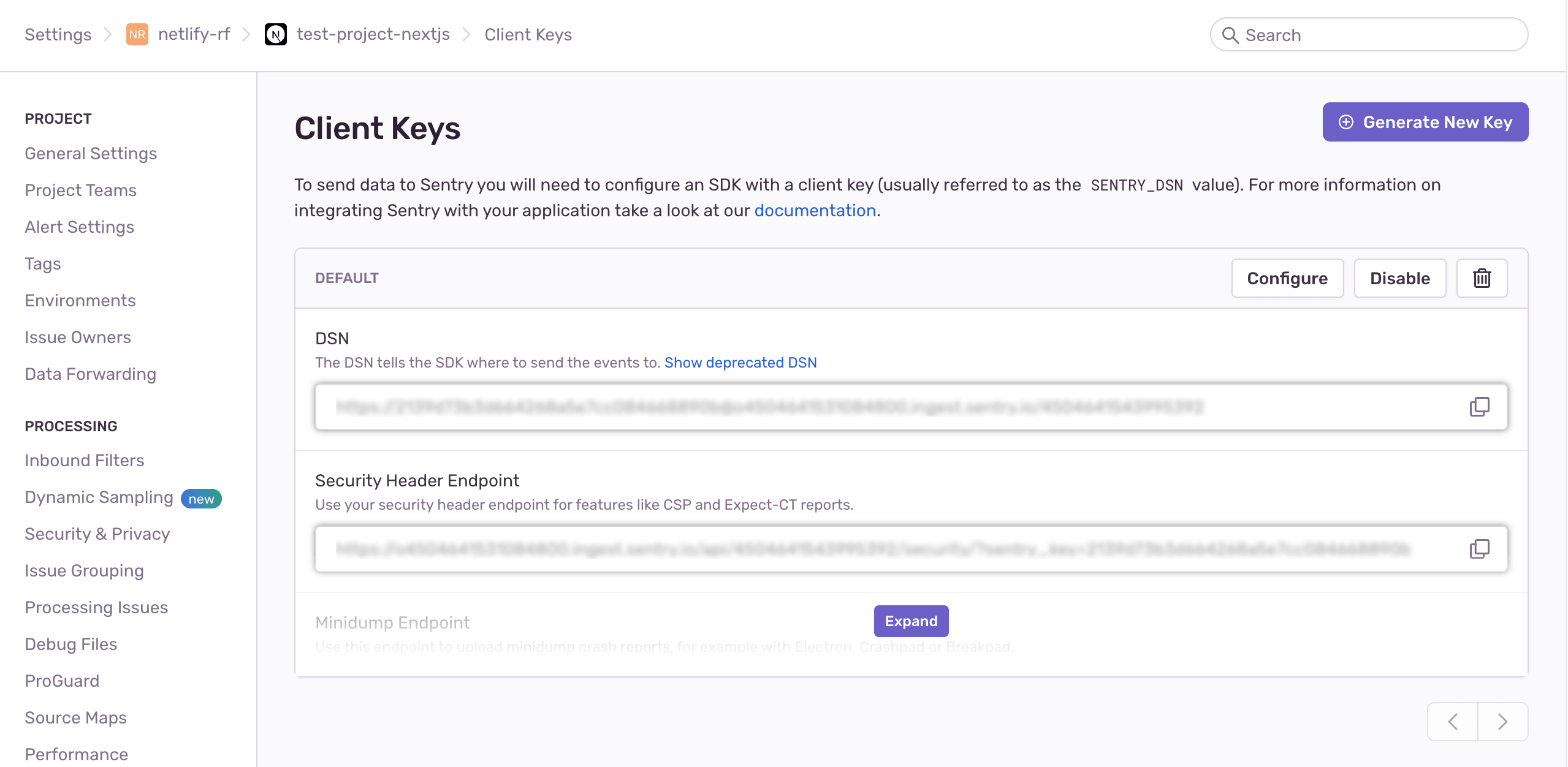Select Security & Privacy from sidebar

tap(97, 533)
